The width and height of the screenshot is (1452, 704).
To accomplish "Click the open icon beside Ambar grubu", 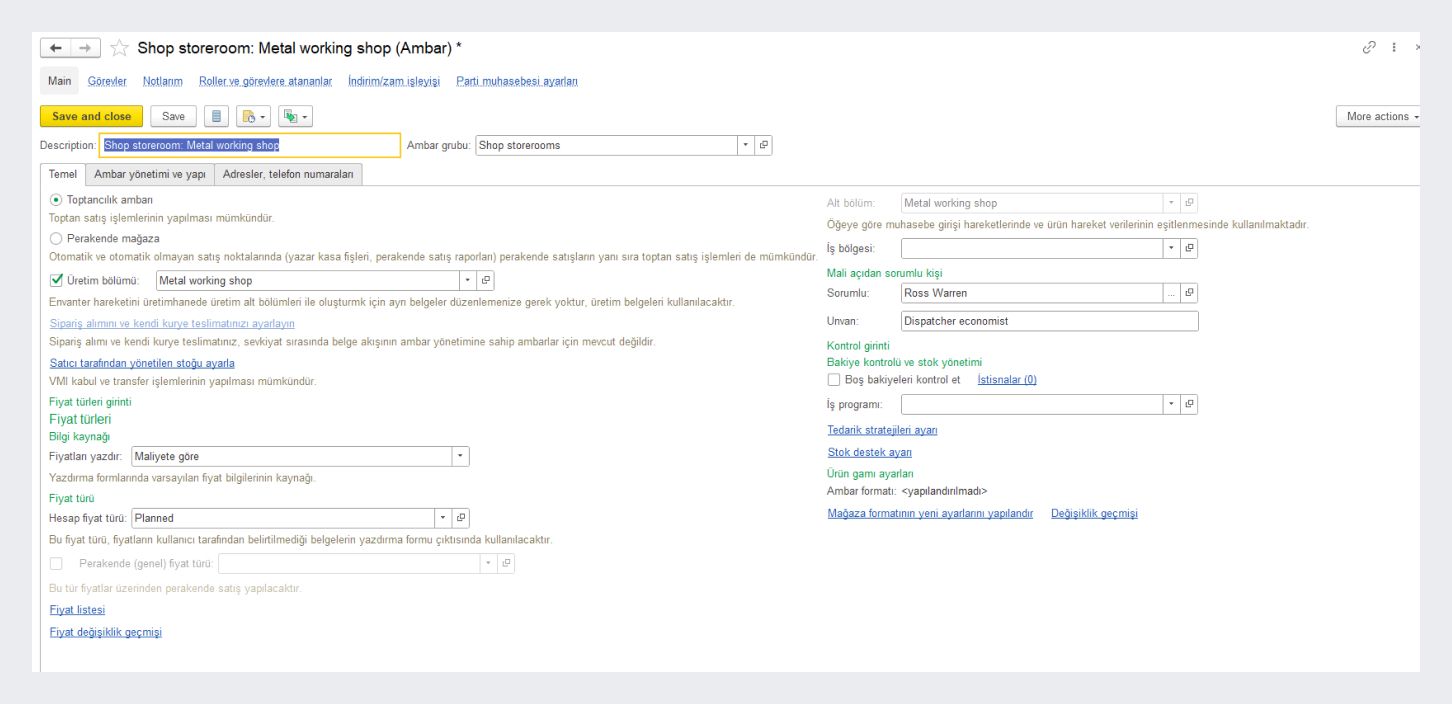I will coord(764,145).
